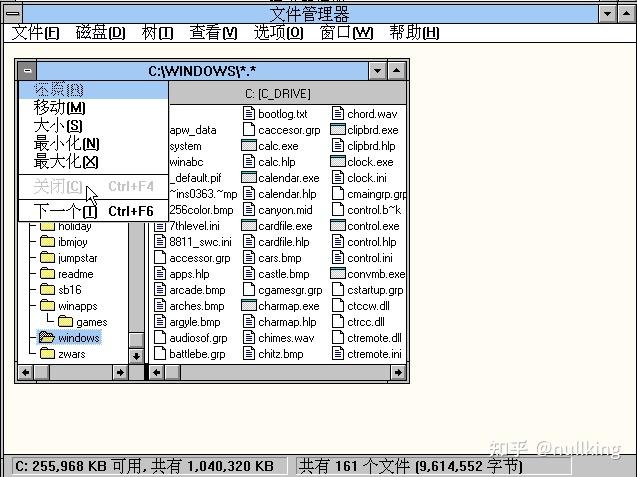Image resolution: width=637 pixels, height=477 pixels.
Task: Click the clock.exe program icon
Action: click(x=338, y=162)
